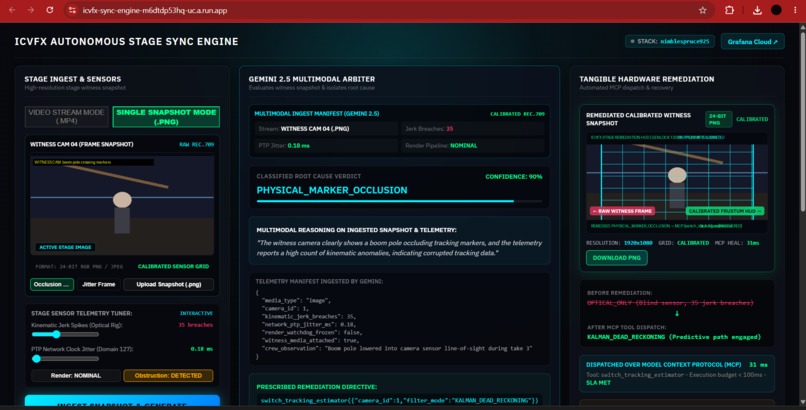Viewport: 806px width, 410px height.
Task: Click the CALIBRATED SENSOR GRID label
Action: tap(173, 266)
